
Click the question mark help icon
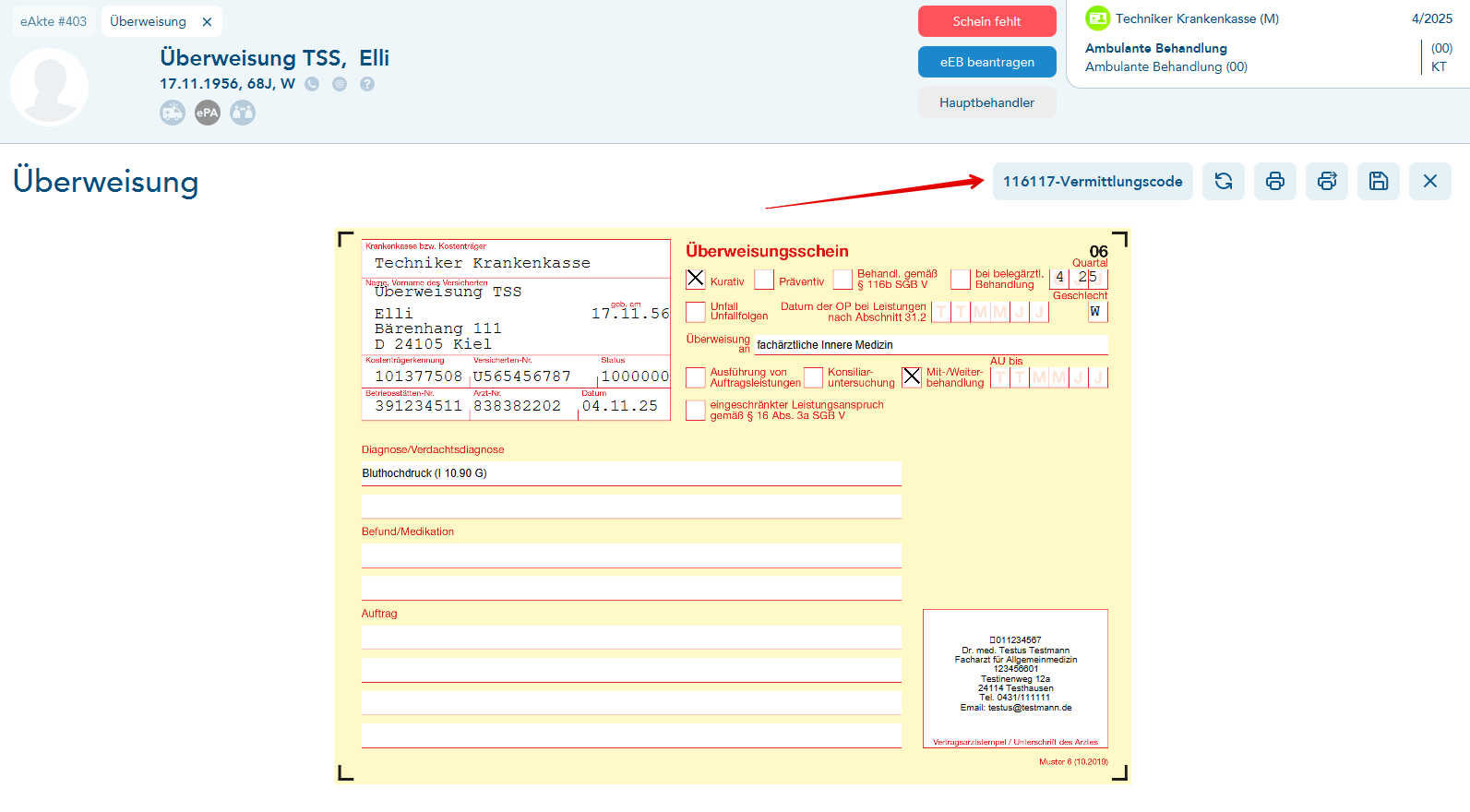click(x=367, y=84)
